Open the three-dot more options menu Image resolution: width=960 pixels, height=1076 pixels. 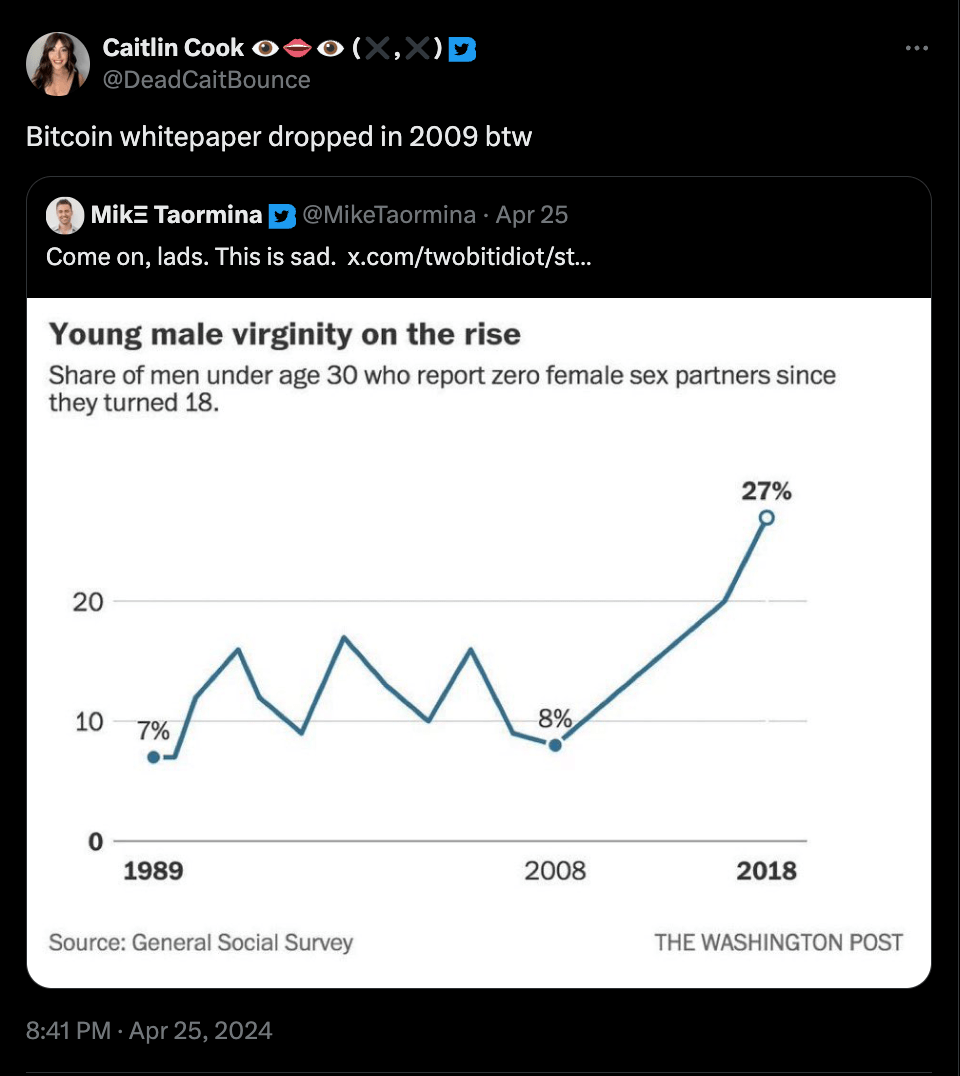[916, 47]
